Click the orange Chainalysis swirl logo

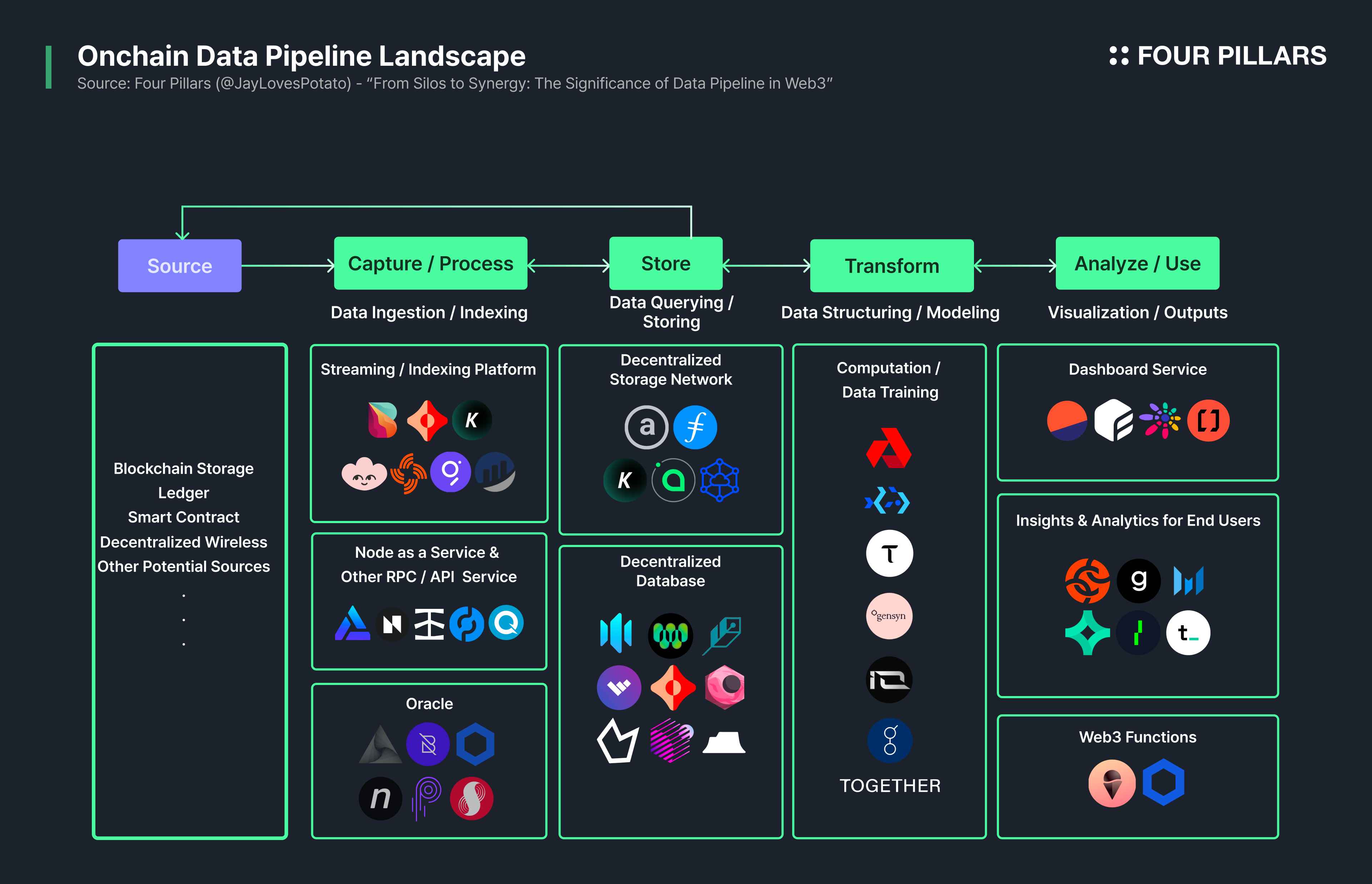pyautogui.click(x=1087, y=581)
